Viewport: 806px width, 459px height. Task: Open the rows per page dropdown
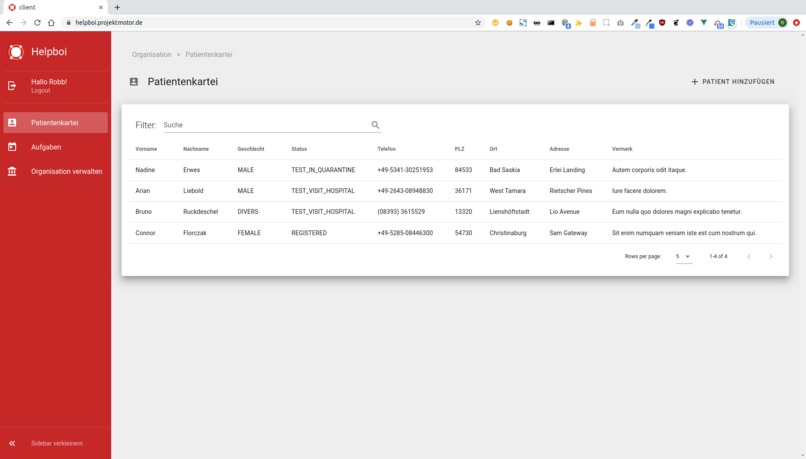coord(684,256)
